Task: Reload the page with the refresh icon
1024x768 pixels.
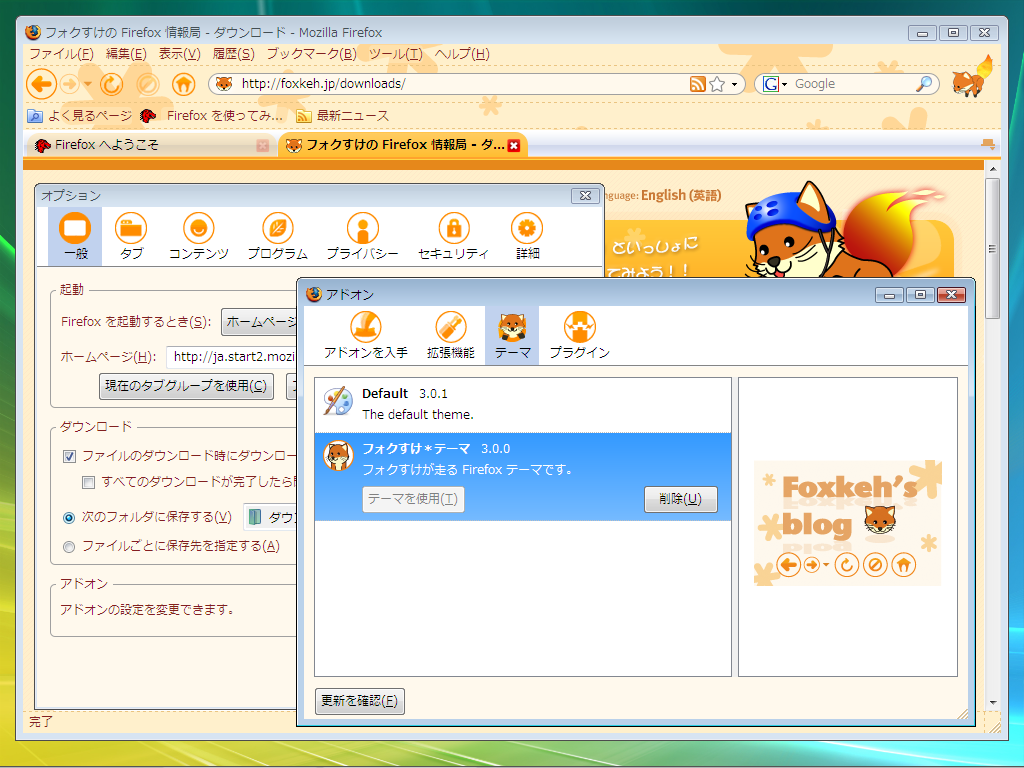Action: click(x=111, y=84)
